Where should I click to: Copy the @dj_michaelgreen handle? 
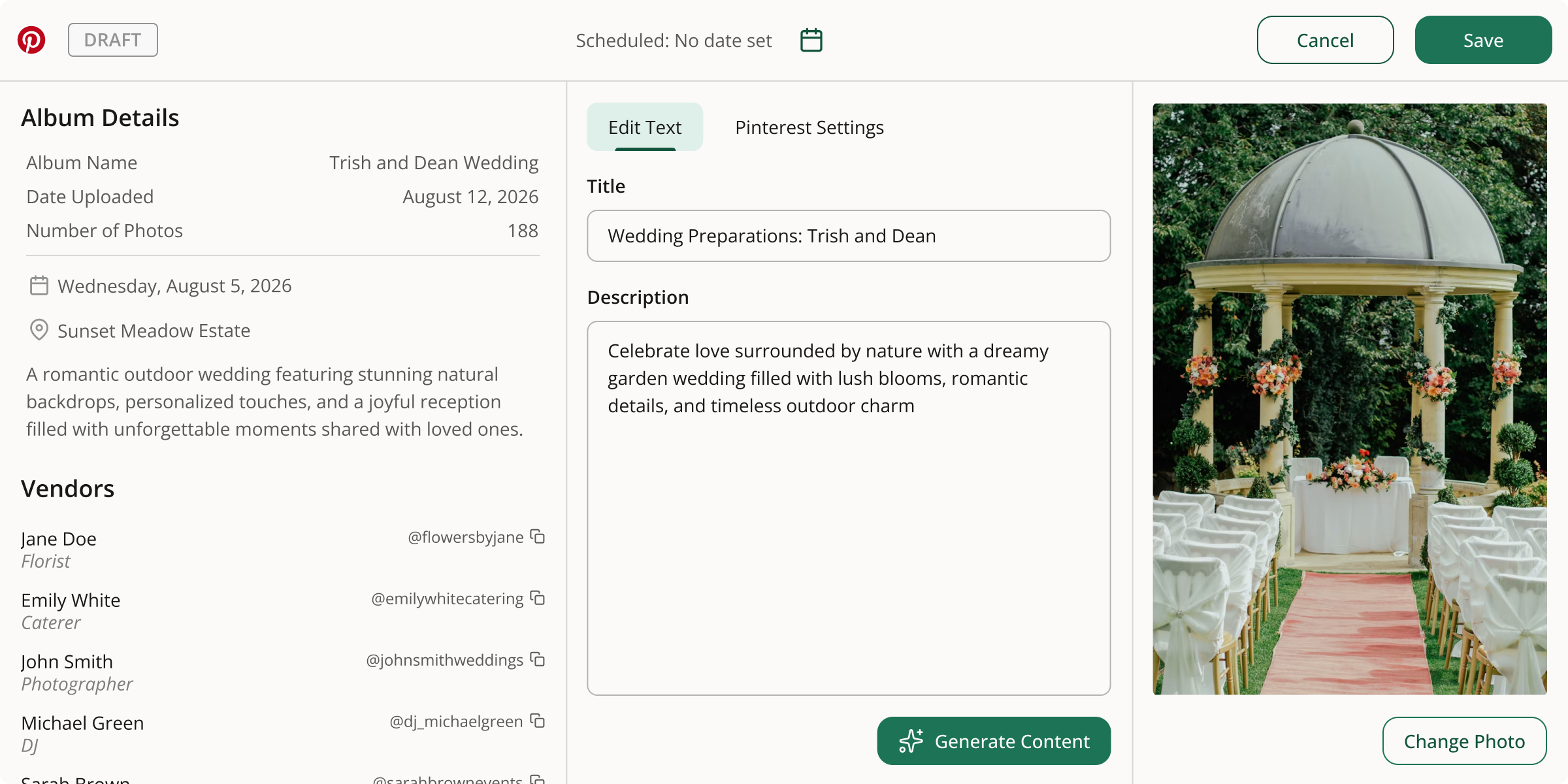pyautogui.click(x=538, y=721)
